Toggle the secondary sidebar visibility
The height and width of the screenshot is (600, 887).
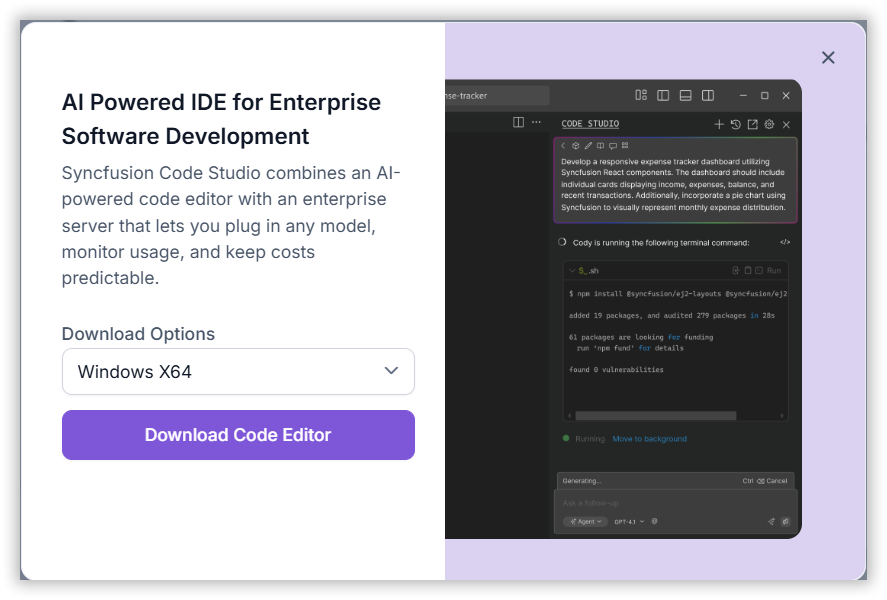(x=706, y=96)
